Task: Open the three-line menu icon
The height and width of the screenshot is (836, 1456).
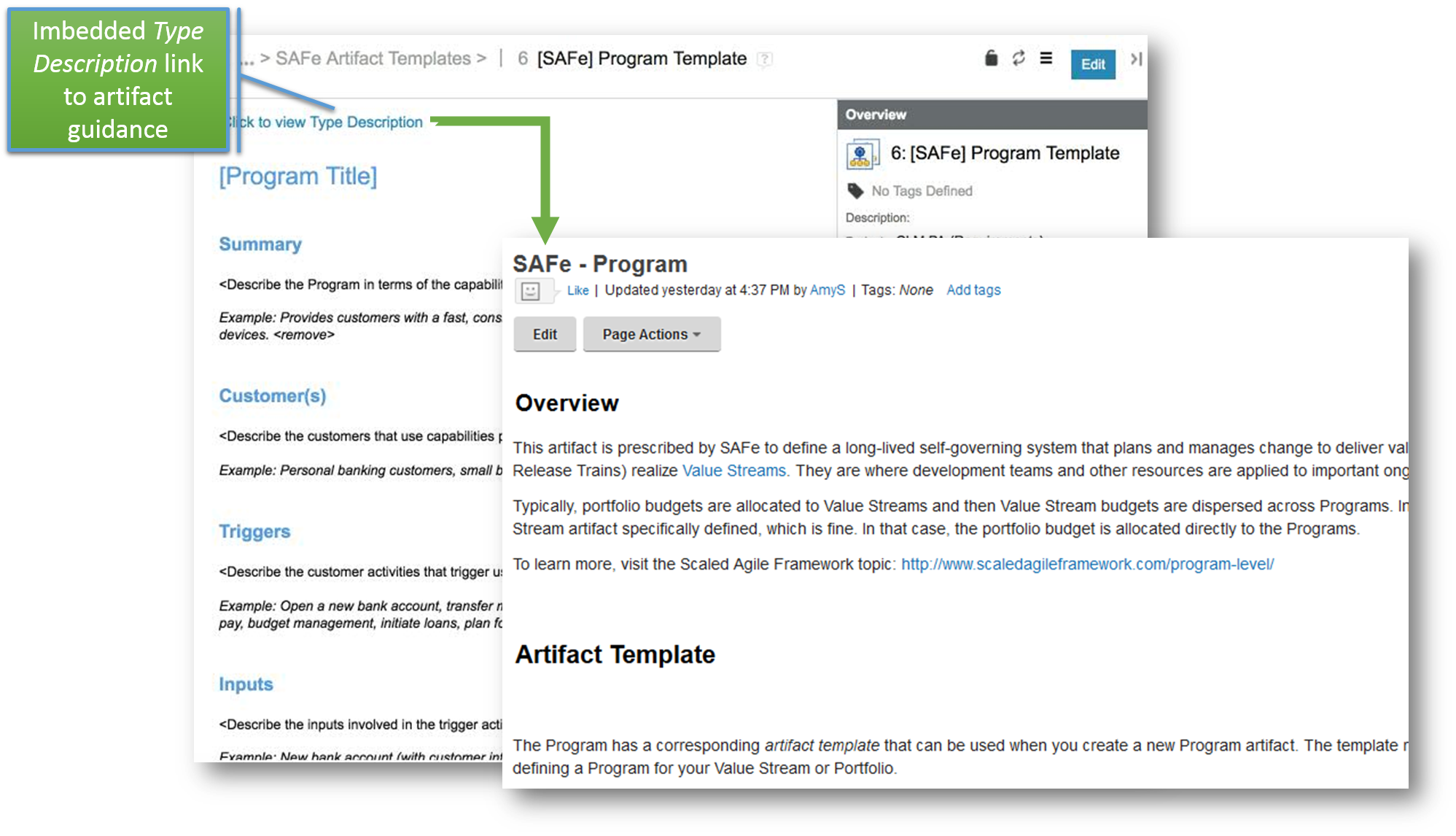Action: point(1046,58)
